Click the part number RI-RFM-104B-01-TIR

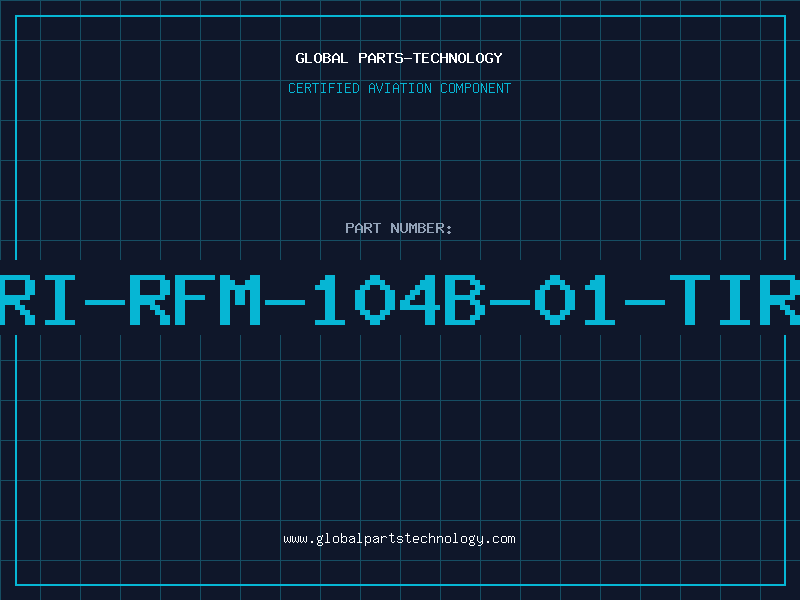(400, 300)
